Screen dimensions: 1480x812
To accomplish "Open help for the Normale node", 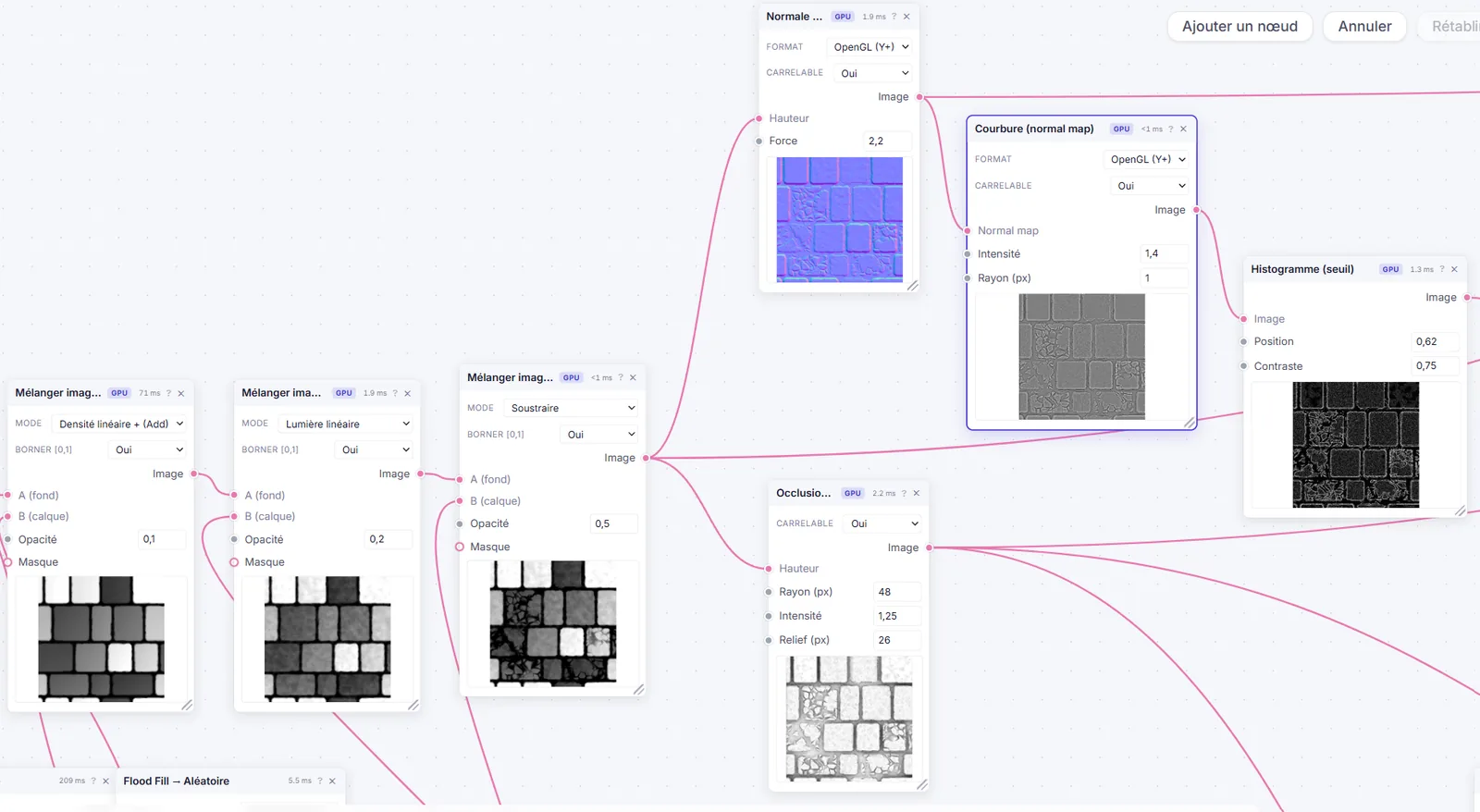I will (x=894, y=17).
